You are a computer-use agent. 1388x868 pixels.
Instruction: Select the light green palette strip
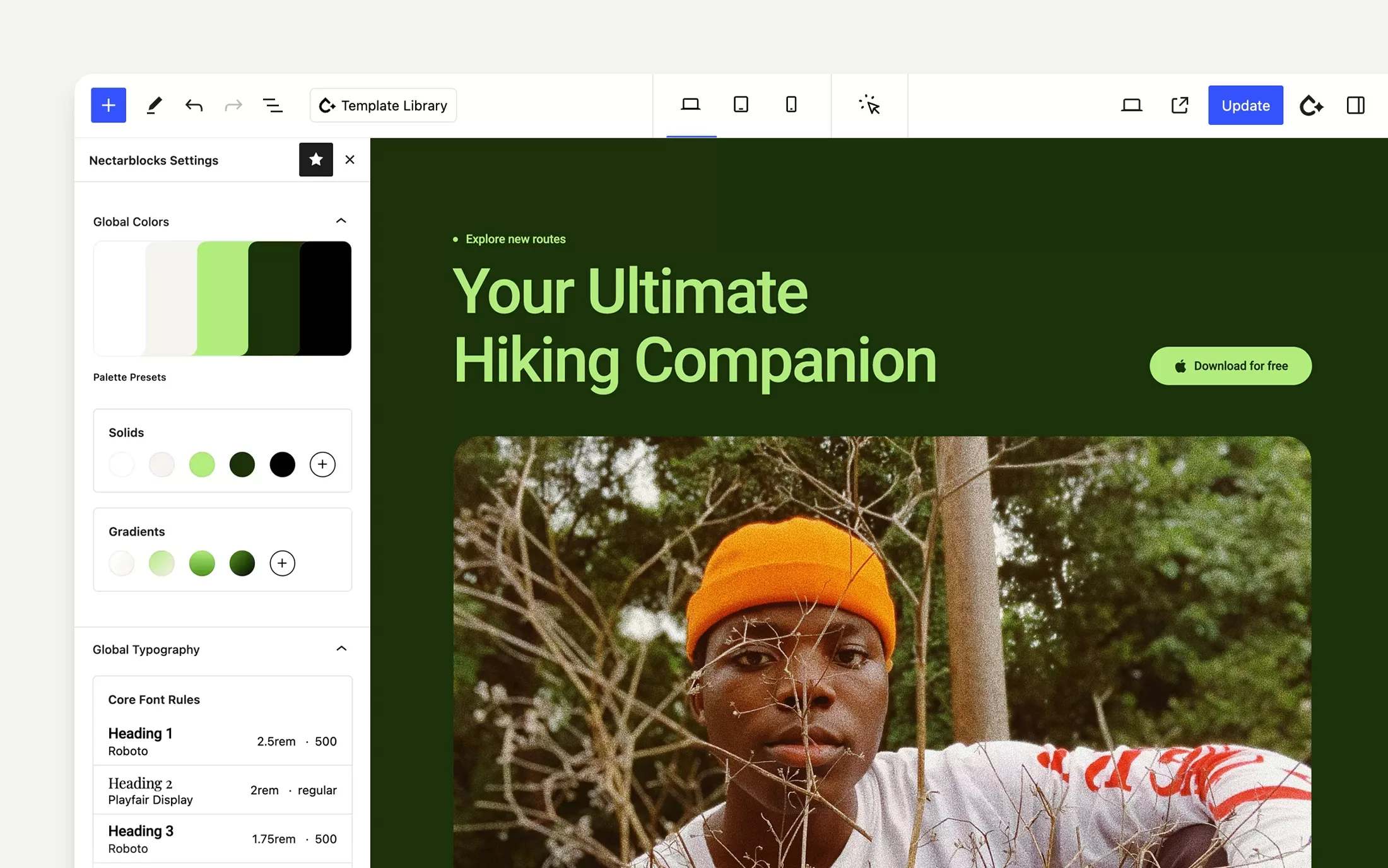[223, 298]
